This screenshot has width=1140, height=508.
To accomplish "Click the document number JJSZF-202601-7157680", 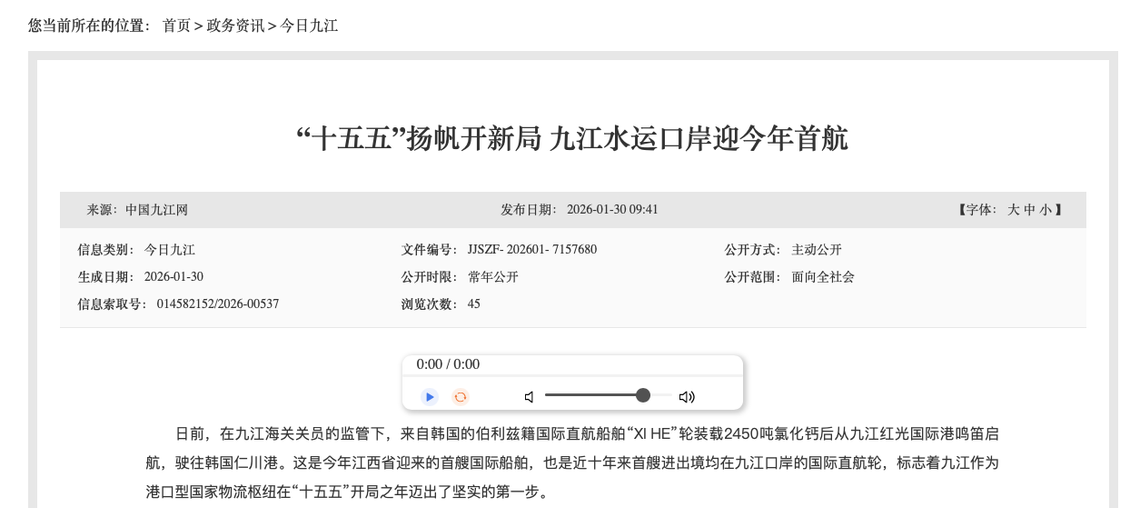I will coord(532,250).
